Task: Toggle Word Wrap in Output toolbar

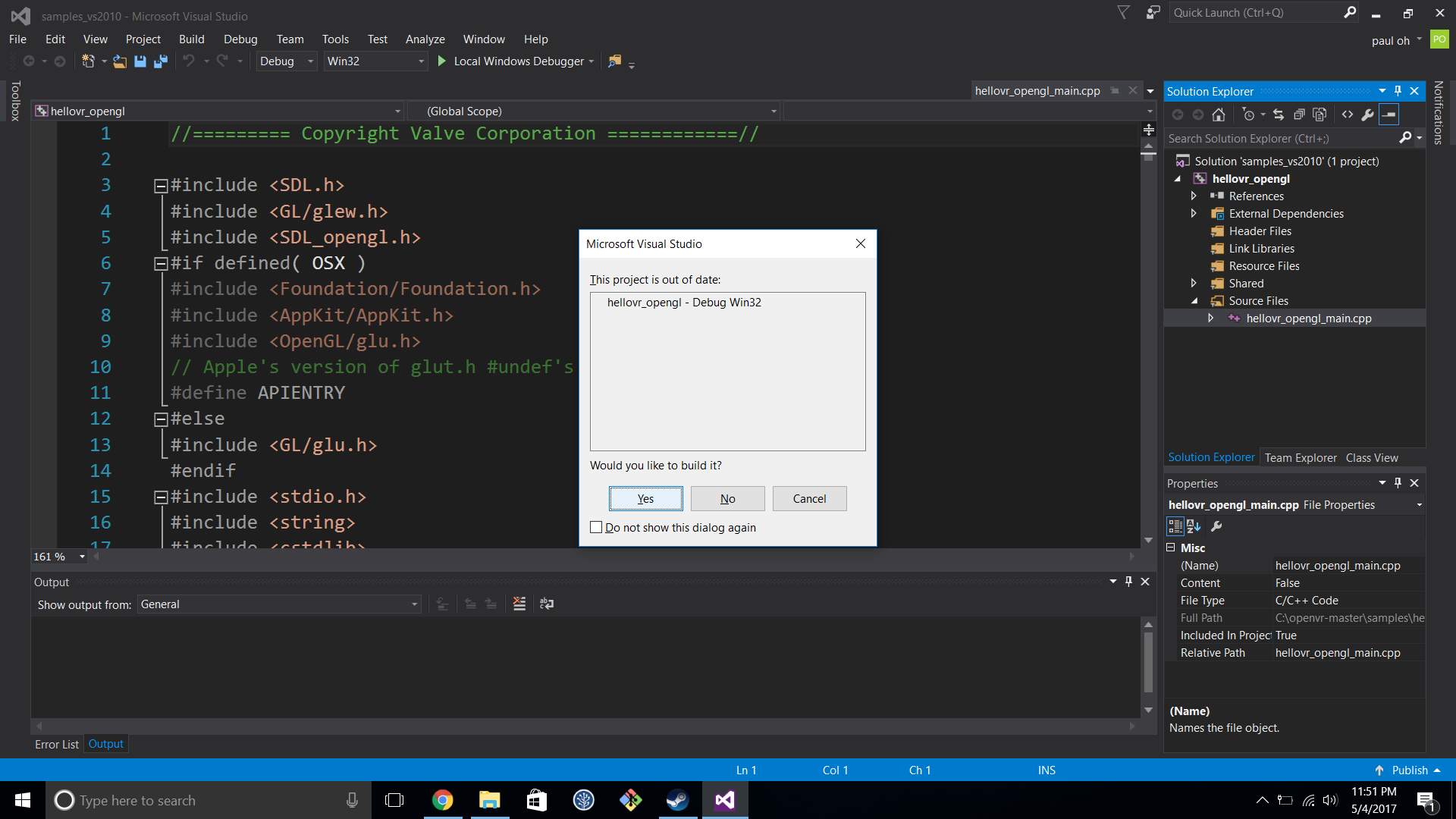Action: (x=547, y=604)
